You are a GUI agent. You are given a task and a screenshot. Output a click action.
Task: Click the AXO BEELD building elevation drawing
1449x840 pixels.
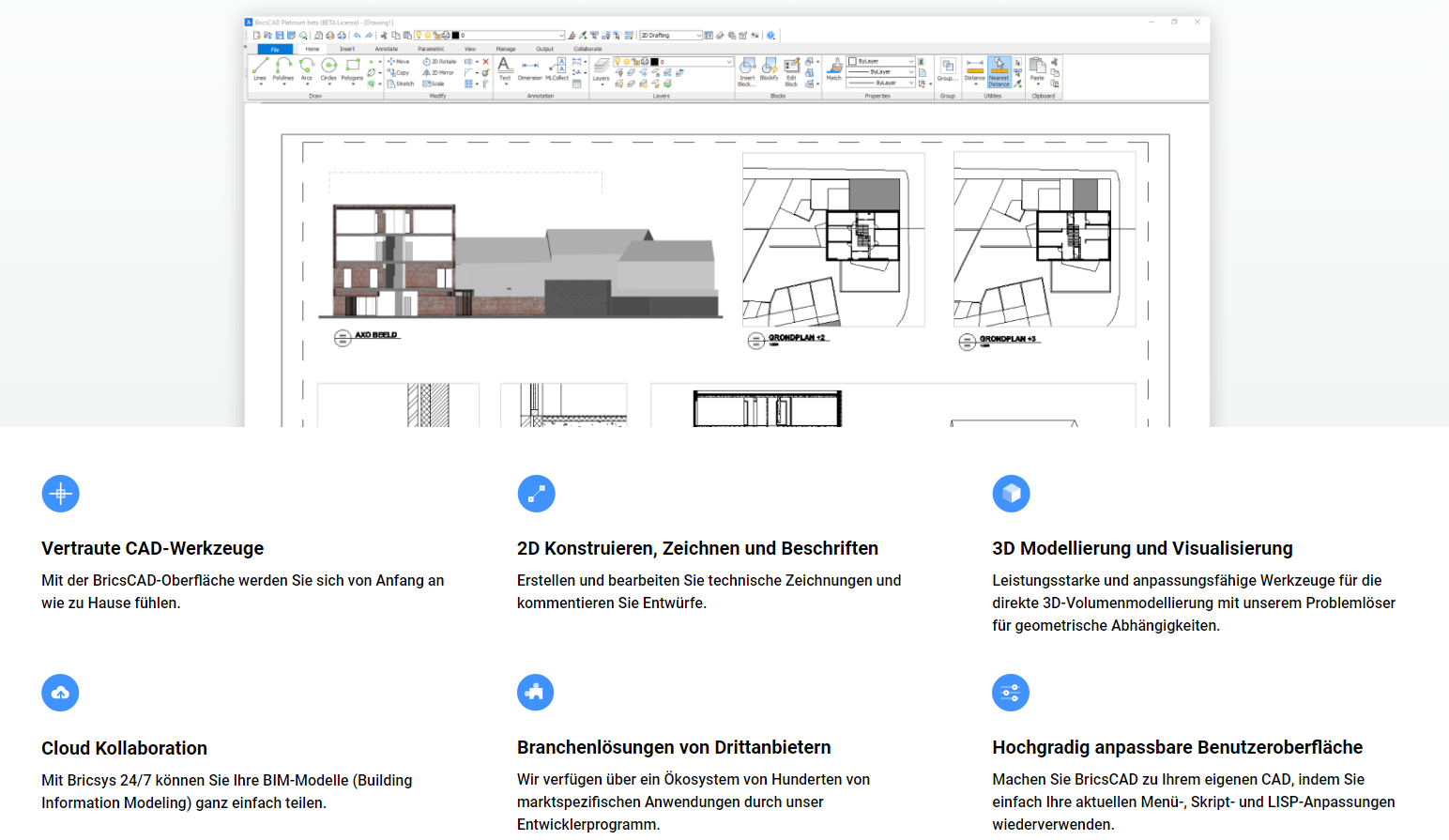click(521, 261)
